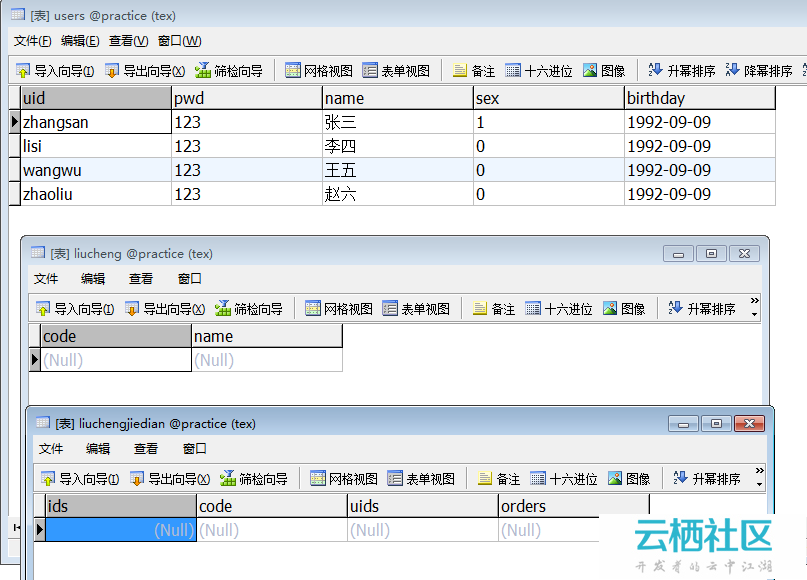The image size is (807, 580).
Task: Open Import Wizard in liucheng window
Action: click(75, 309)
